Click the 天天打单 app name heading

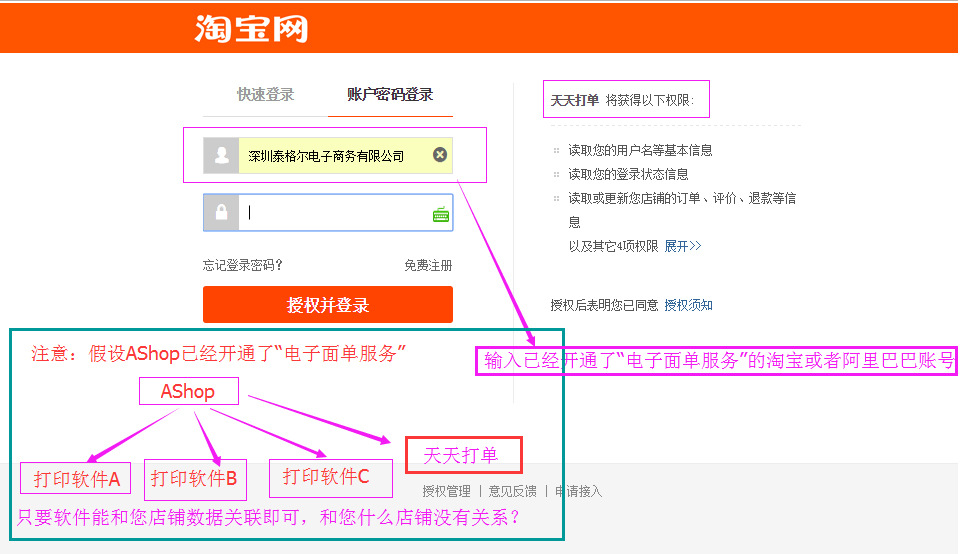pos(575,101)
